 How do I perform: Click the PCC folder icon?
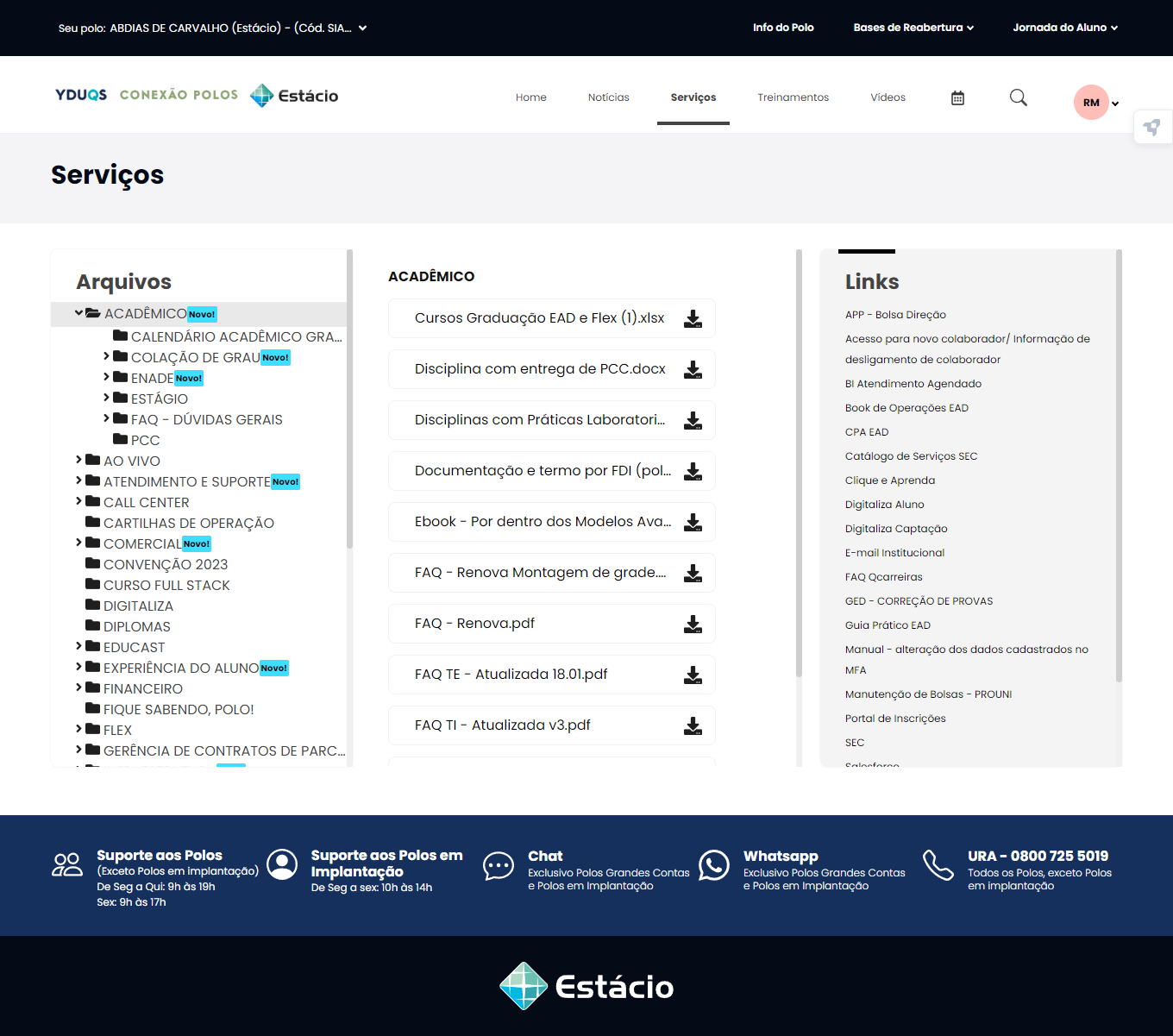121,439
